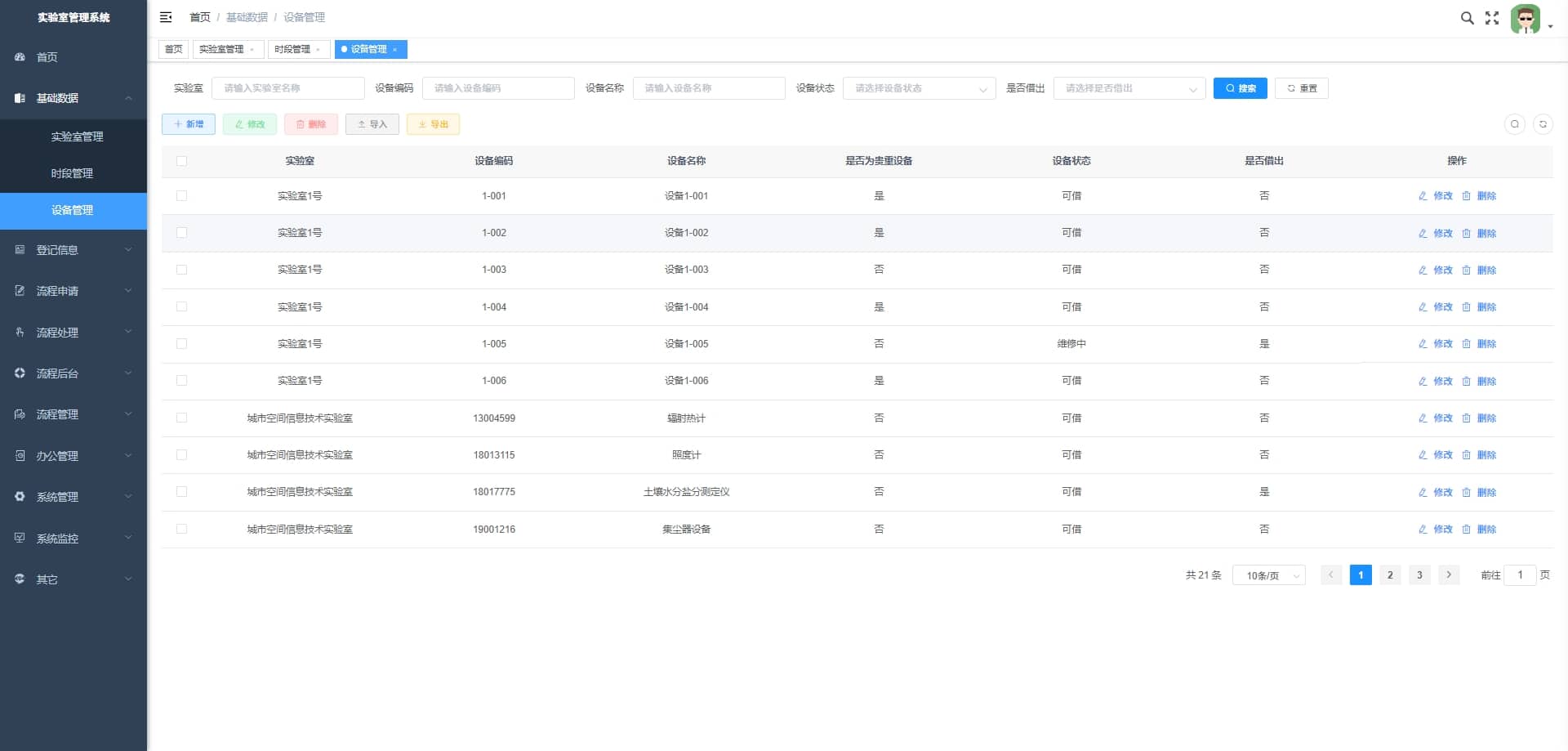Click the 其它 sidebar icon
This screenshot has height=751, width=1568.
tap(20, 579)
